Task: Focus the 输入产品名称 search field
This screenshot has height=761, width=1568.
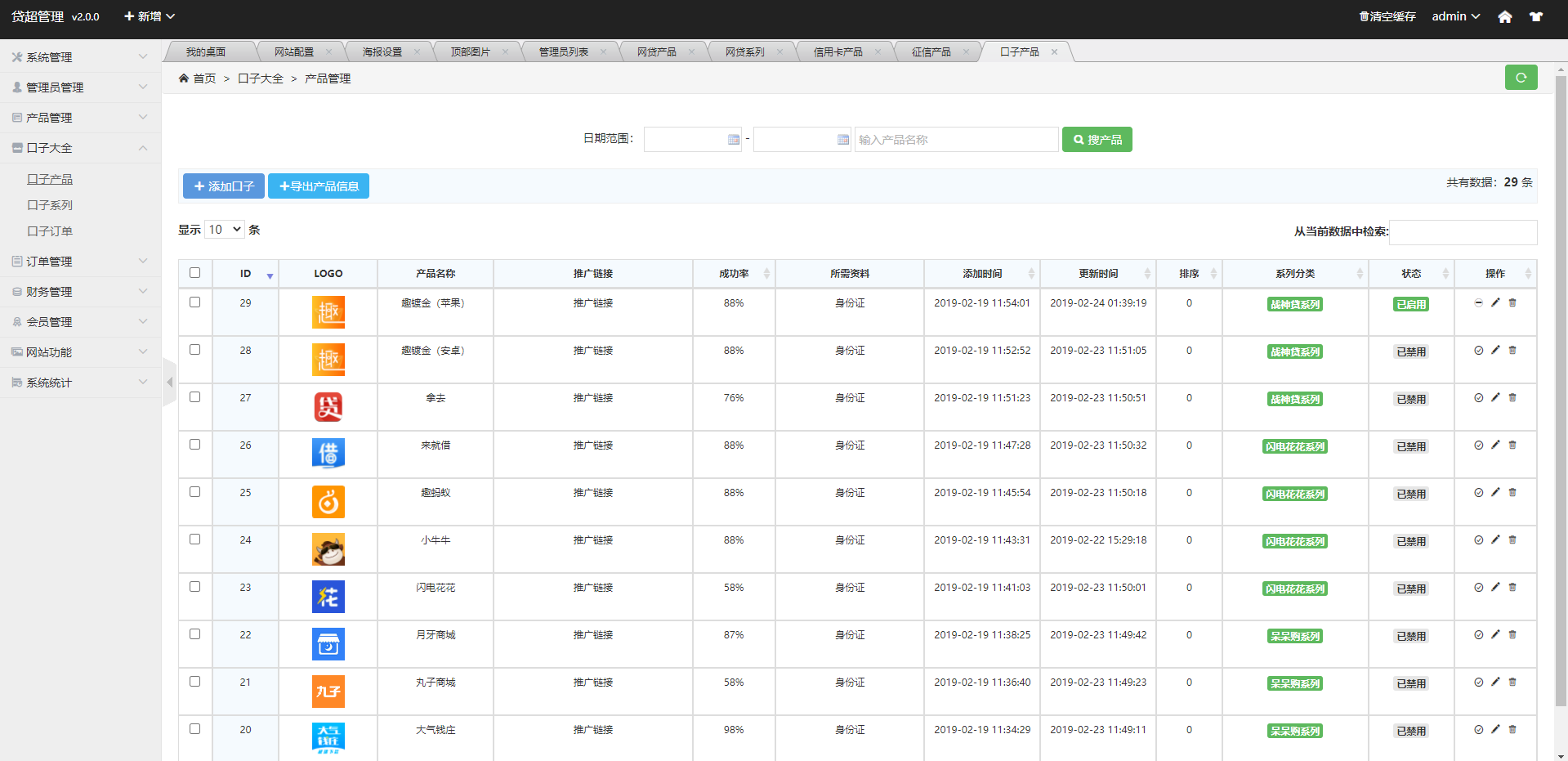Action: pyautogui.click(x=956, y=140)
